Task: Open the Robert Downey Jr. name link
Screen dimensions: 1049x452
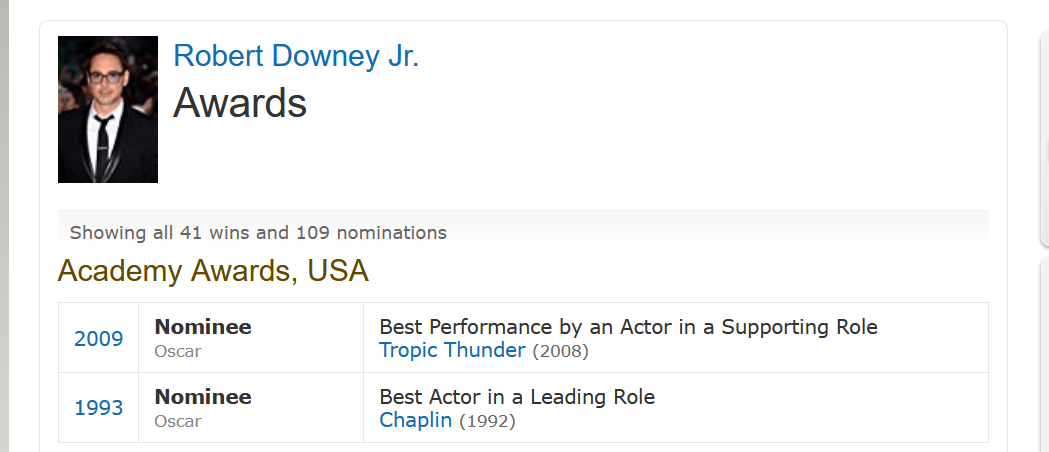Action: coord(296,55)
